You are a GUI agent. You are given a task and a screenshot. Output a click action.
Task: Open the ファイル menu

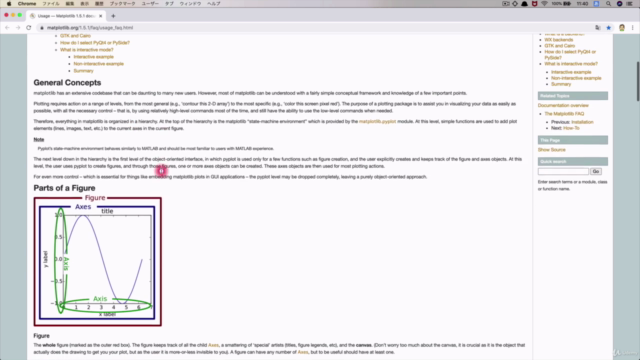pos(51,4)
